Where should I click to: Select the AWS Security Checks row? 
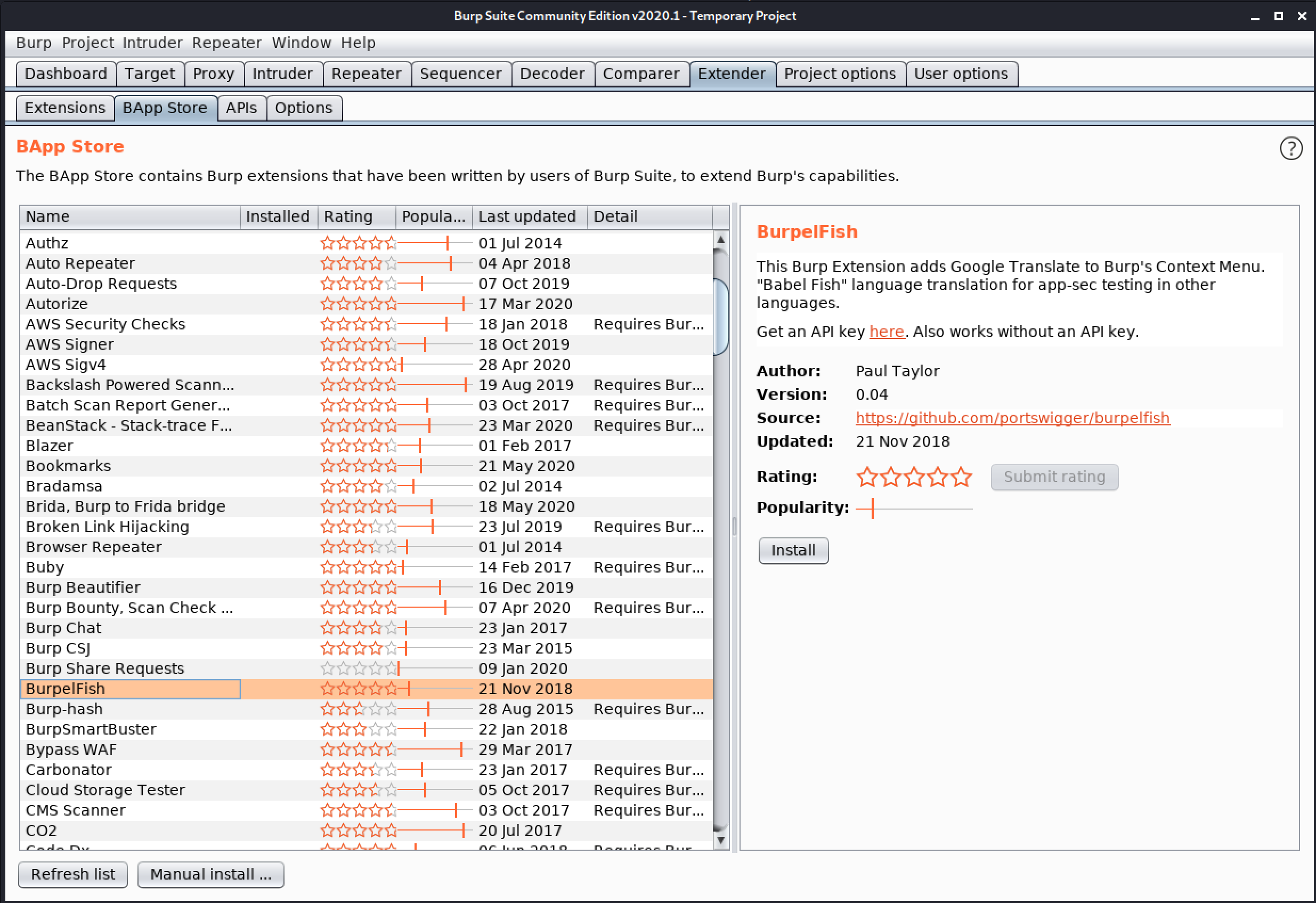click(366, 324)
